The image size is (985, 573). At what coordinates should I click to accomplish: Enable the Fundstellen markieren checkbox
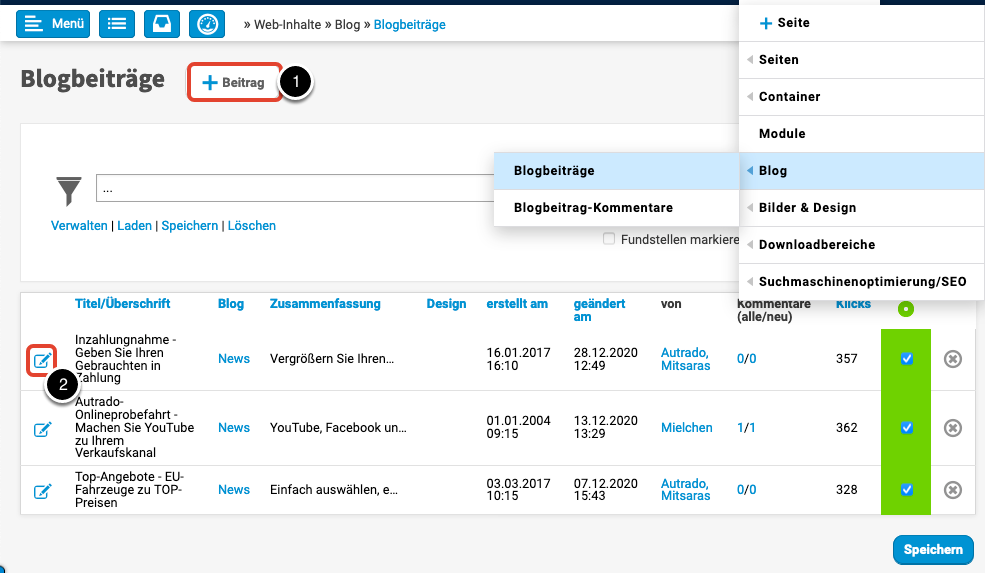(x=609, y=240)
